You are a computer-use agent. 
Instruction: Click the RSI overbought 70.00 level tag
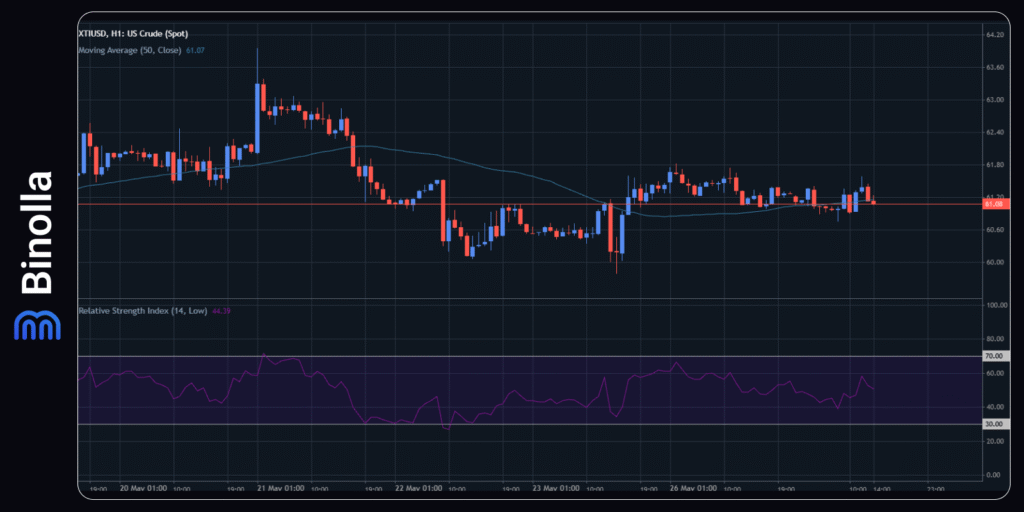tap(994, 356)
